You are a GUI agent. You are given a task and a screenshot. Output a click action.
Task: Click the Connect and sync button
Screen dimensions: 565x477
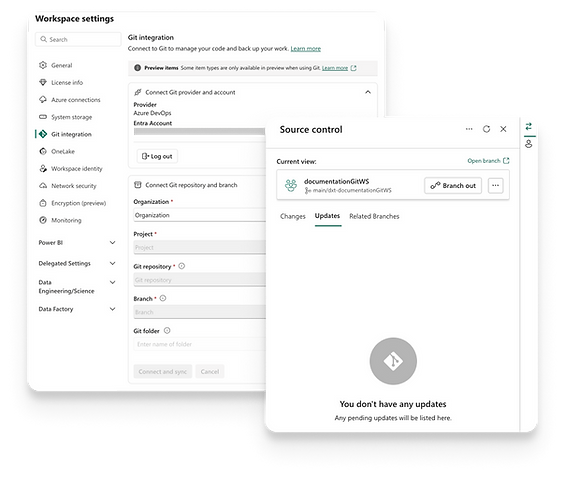pos(163,371)
